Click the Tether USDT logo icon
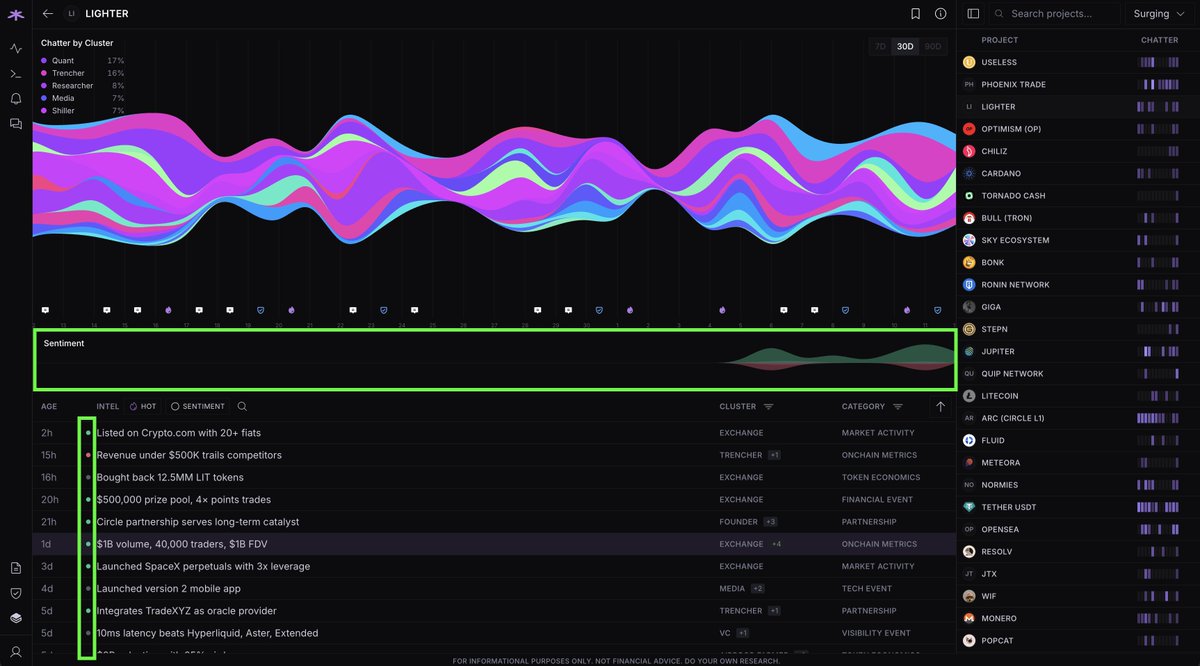Screen dimensions: 1200x666 coord(969,507)
